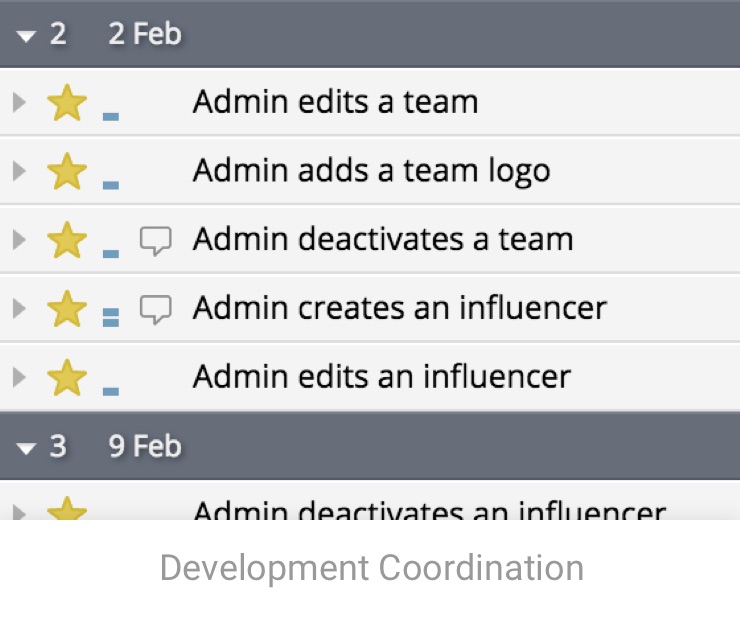Image resolution: width=740 pixels, height=620 pixels.
Task: Expand the Admin creates an influencer story
Action: (x=17, y=308)
